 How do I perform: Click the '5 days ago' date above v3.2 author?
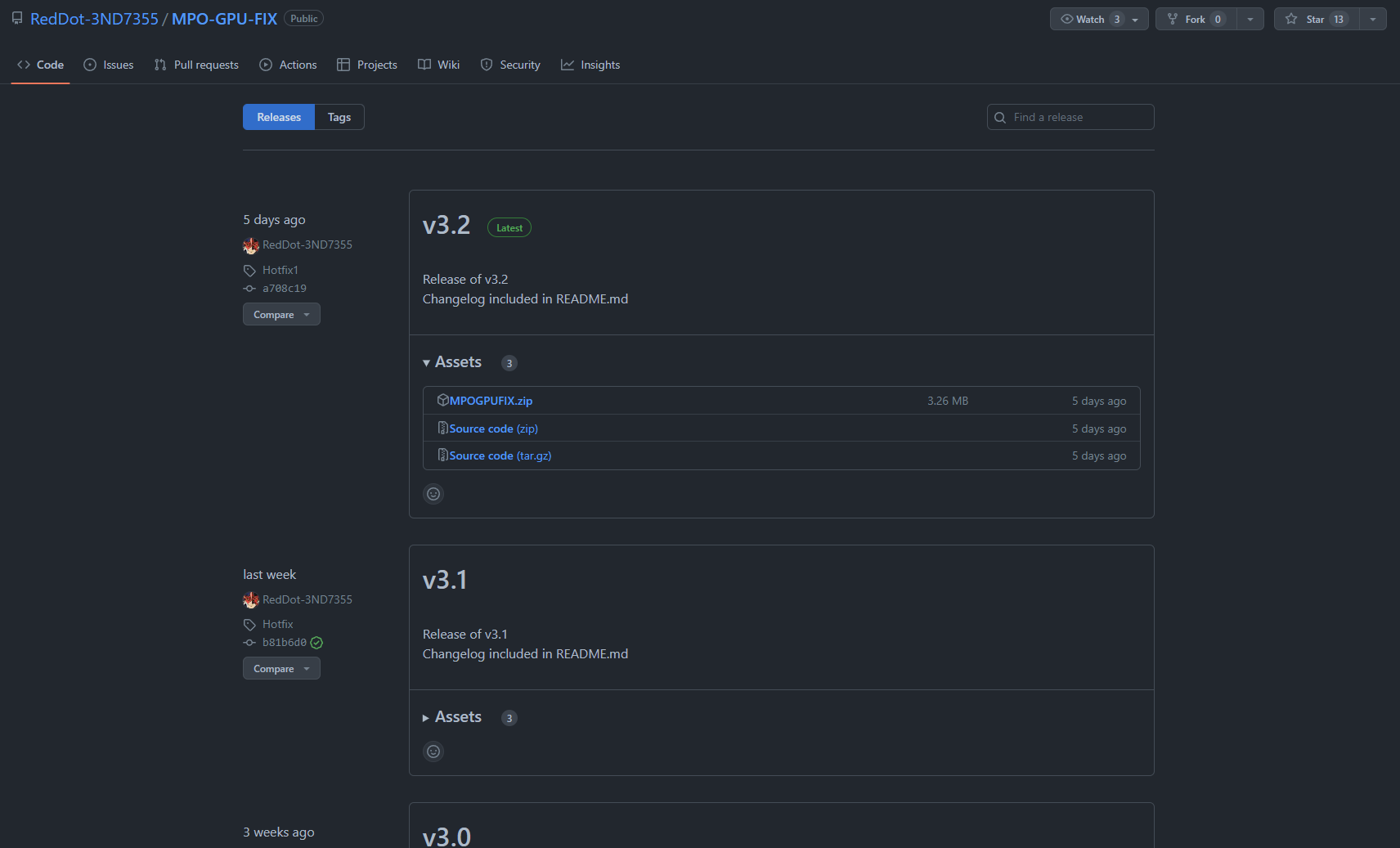tap(274, 220)
